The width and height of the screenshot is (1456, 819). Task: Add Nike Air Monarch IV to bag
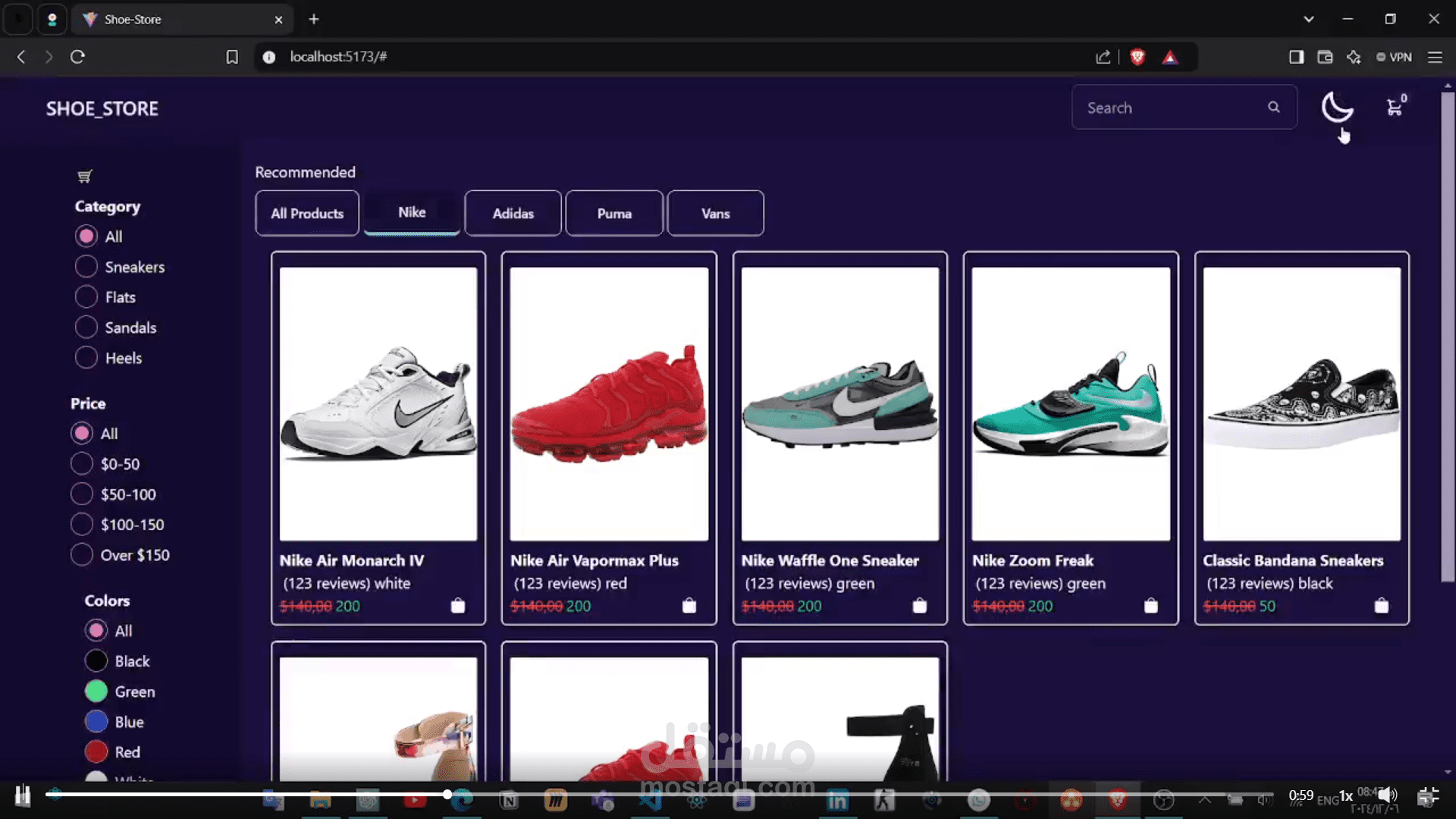(458, 606)
